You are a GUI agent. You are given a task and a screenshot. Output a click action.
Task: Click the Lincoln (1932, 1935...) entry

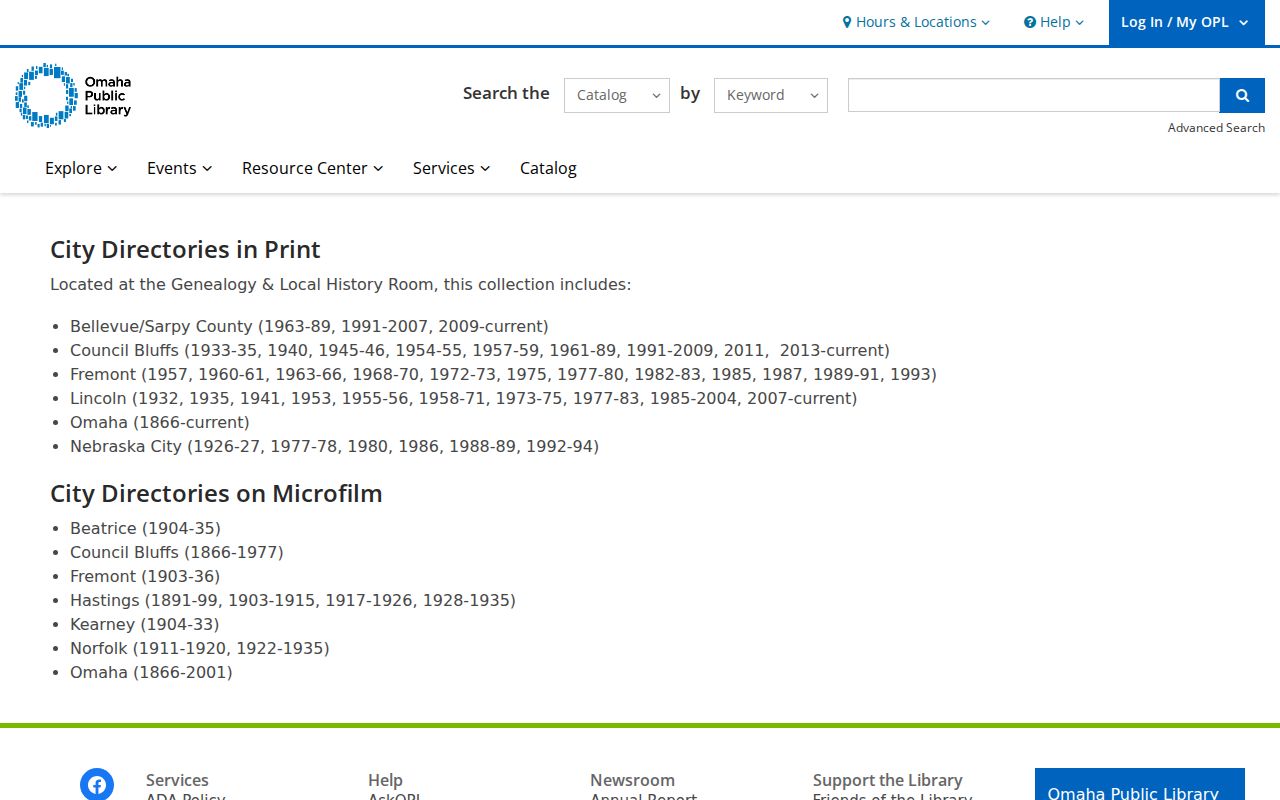(x=463, y=398)
